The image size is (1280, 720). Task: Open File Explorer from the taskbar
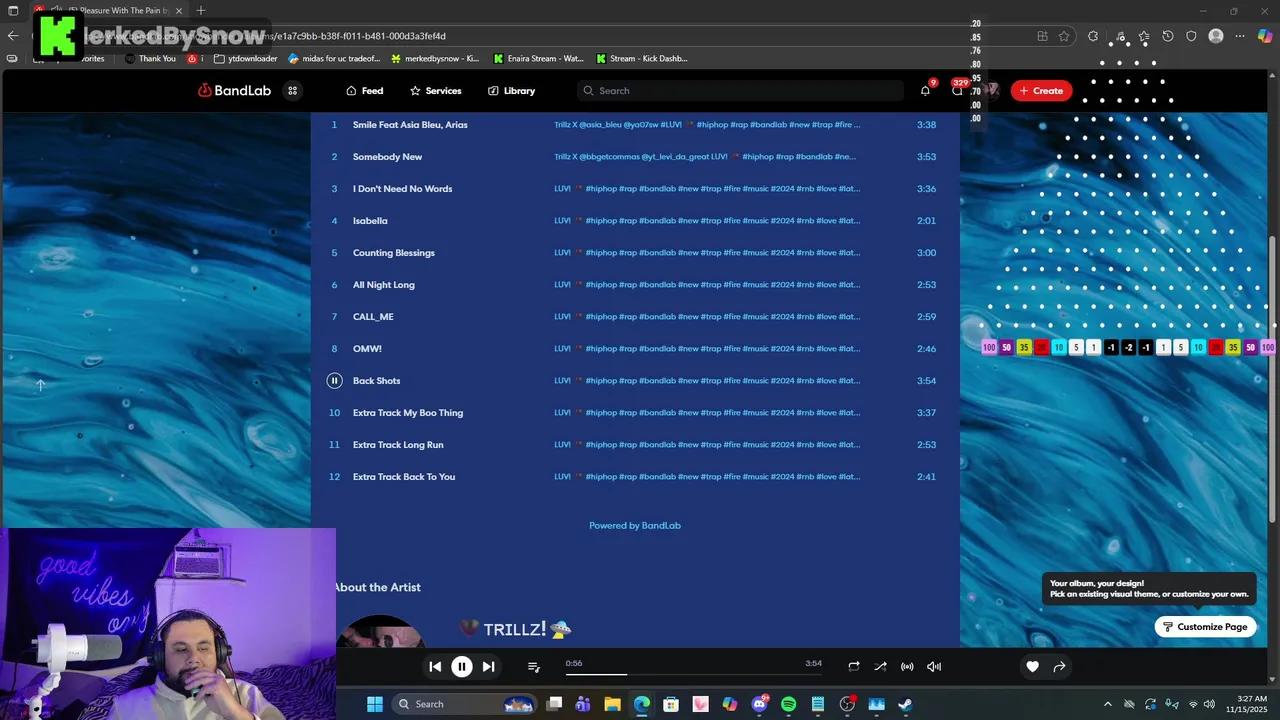(612, 704)
